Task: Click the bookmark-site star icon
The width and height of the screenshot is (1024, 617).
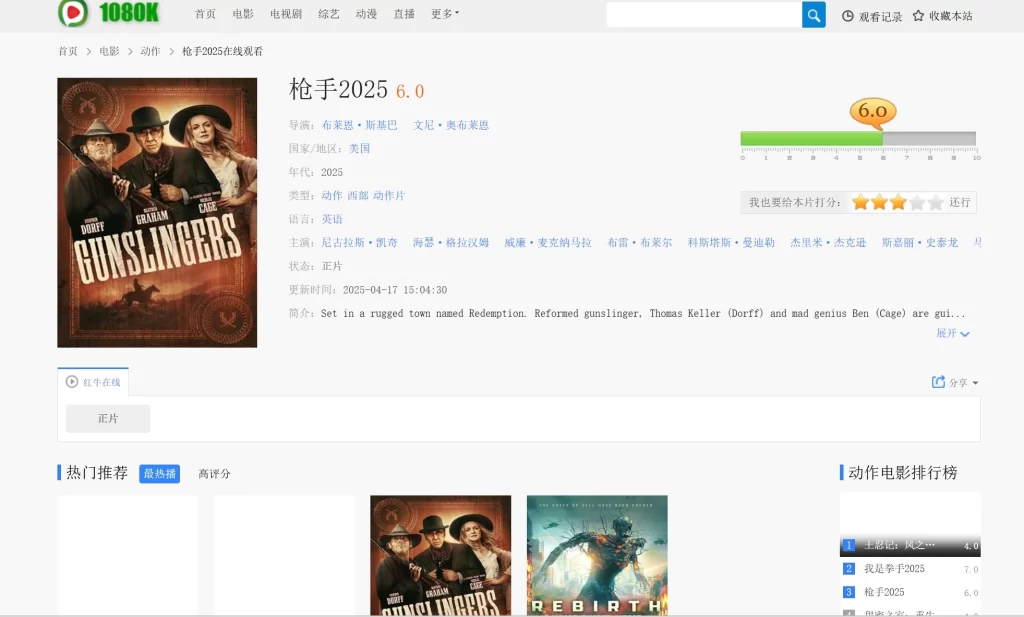Action: 918,16
